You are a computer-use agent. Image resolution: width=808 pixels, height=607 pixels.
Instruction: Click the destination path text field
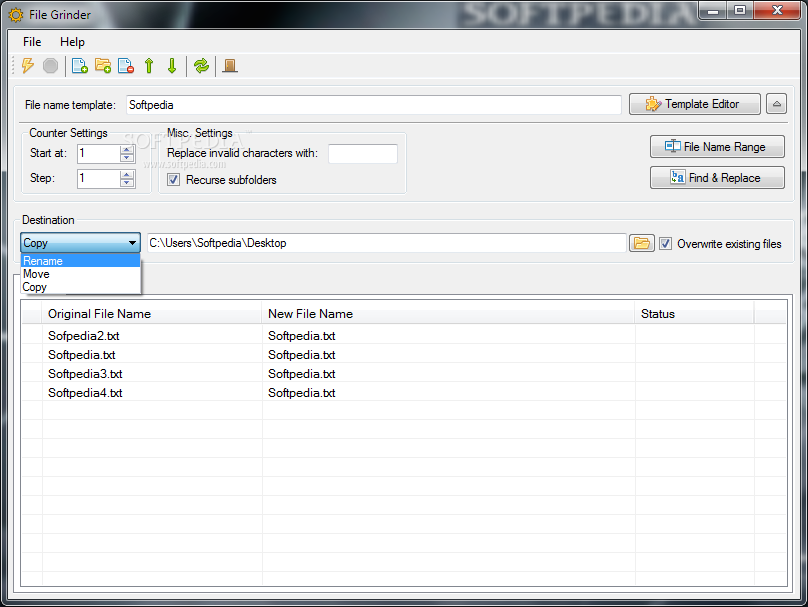(x=386, y=243)
